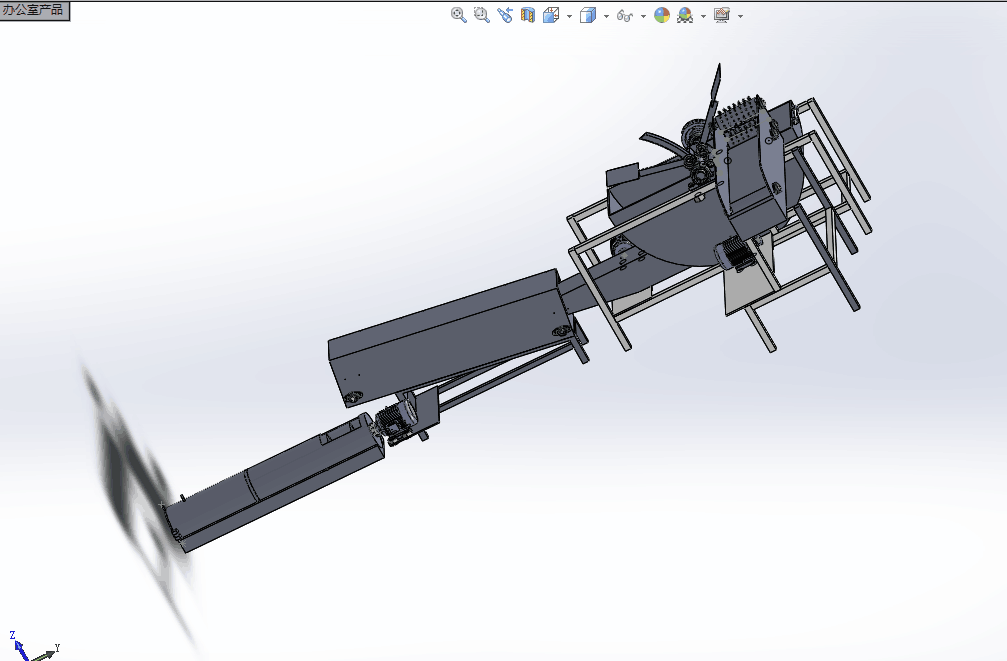The image size is (1007, 661).
Task: Expand the View Settings dropdown arrow
Action: point(740,16)
